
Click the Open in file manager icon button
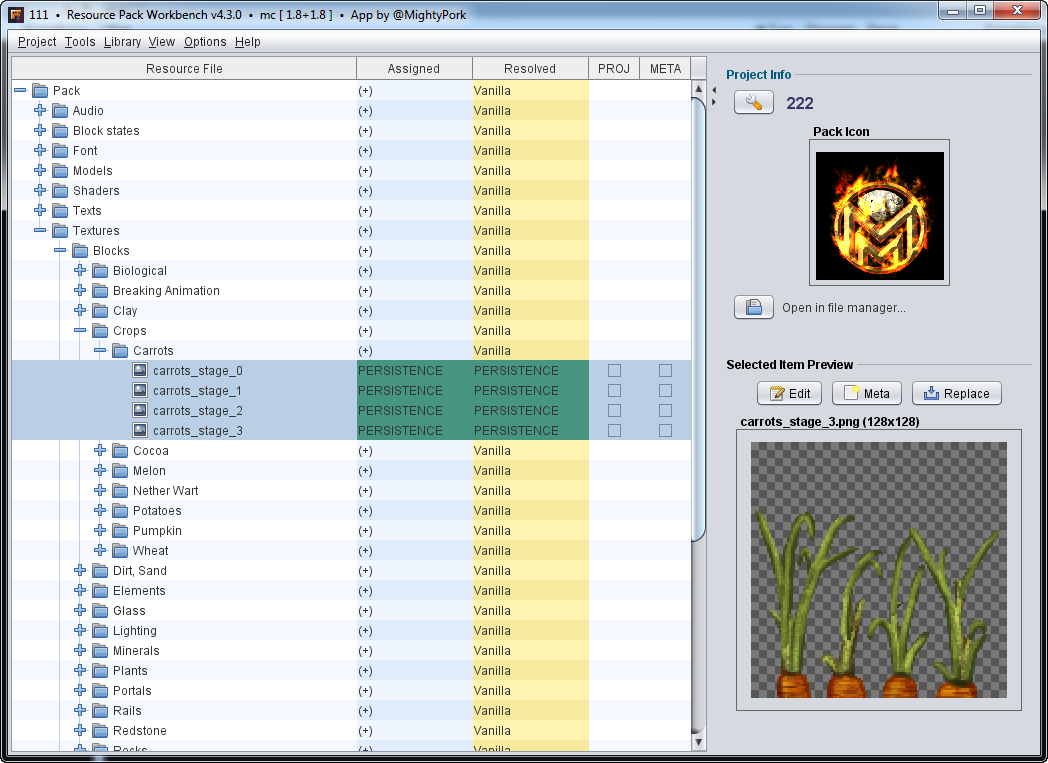coord(754,308)
